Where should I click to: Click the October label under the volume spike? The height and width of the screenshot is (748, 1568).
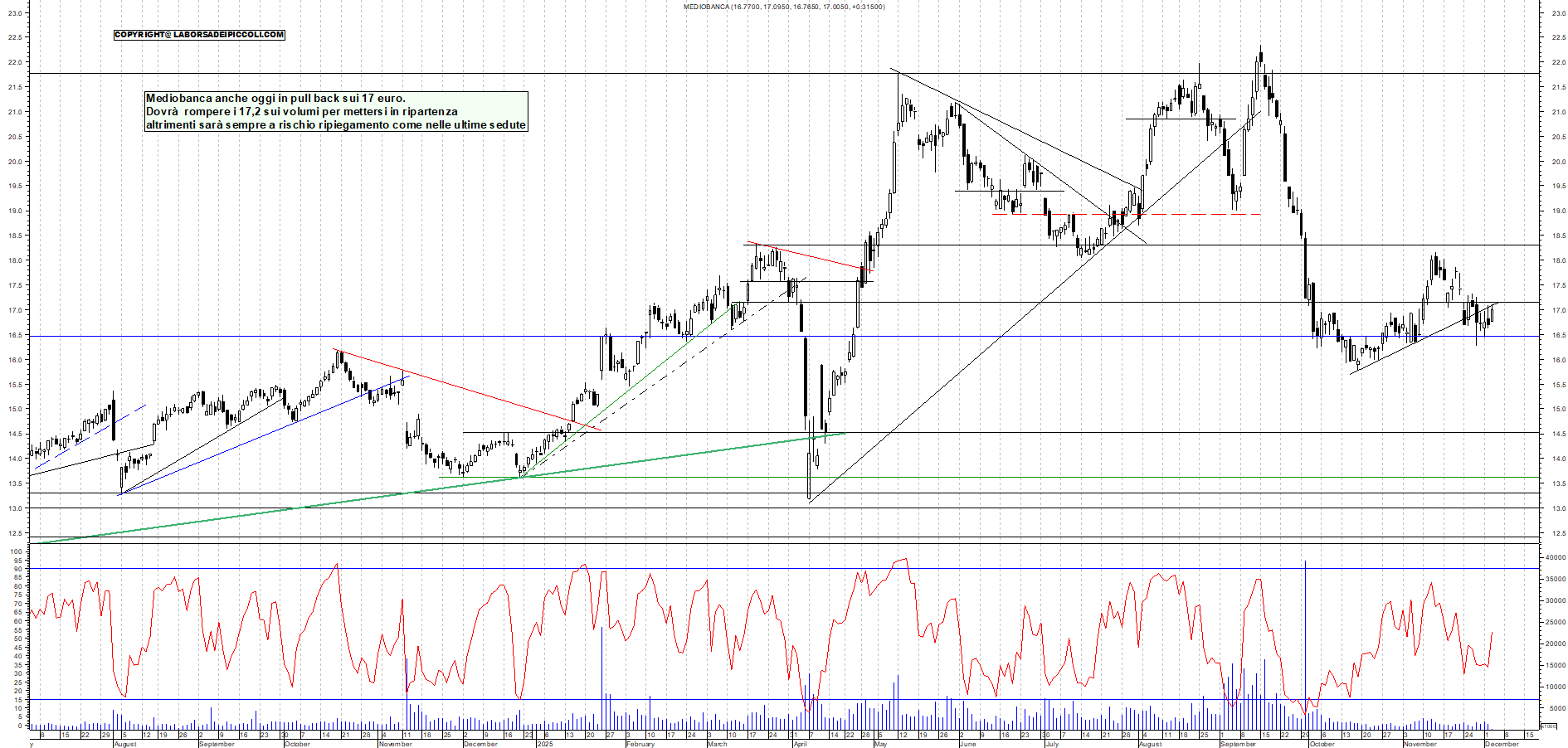pos(1321,744)
